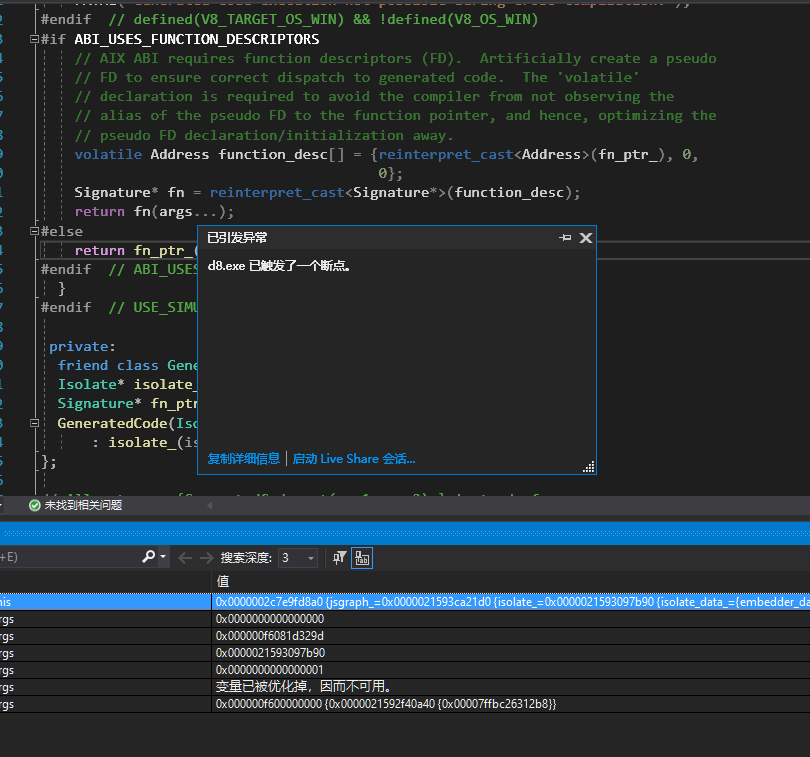Viewport: 810px width, 757px height.
Task: Start a Live Share session link
Action: (x=354, y=459)
